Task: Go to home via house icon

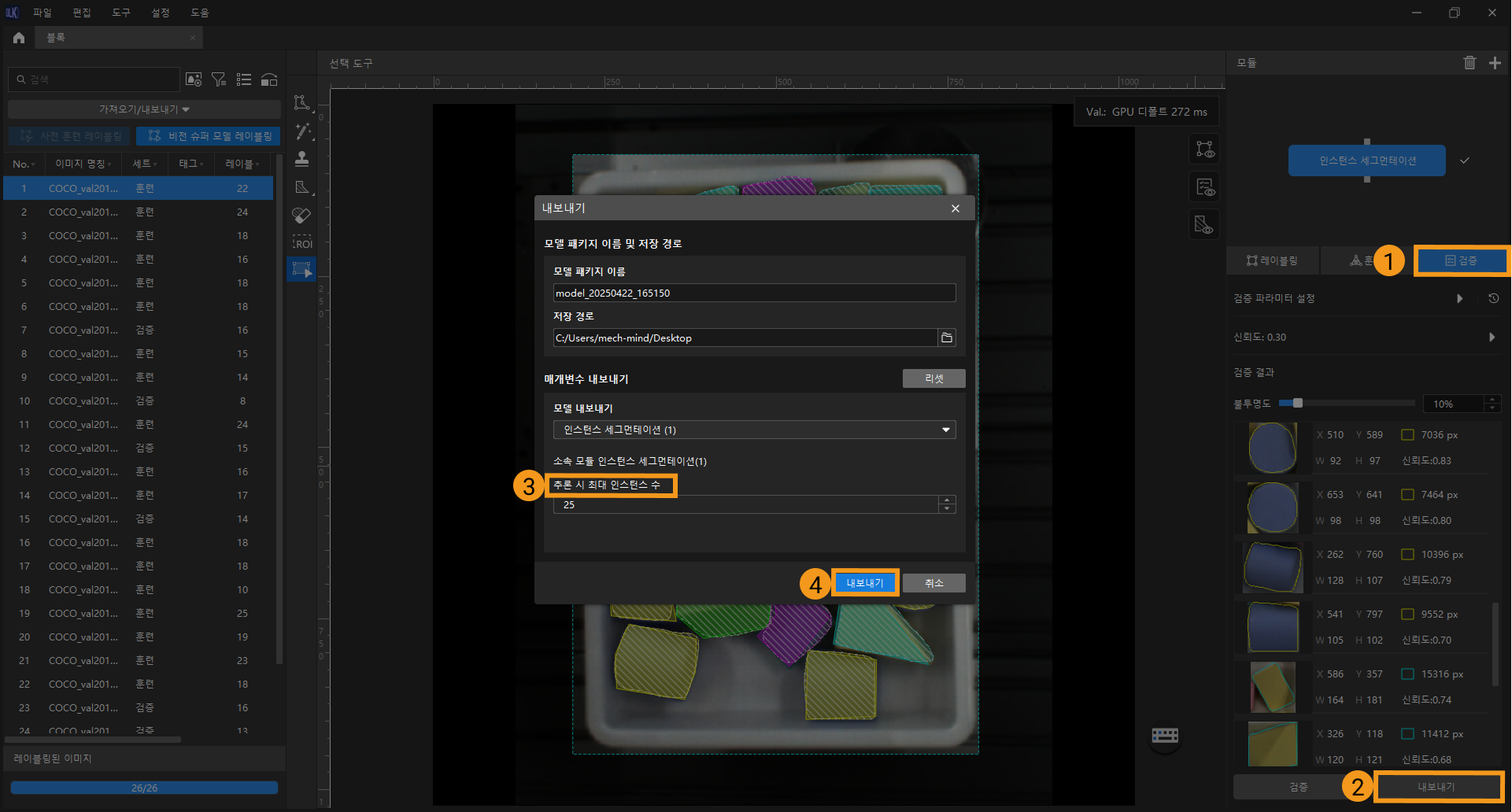Action: (x=19, y=38)
